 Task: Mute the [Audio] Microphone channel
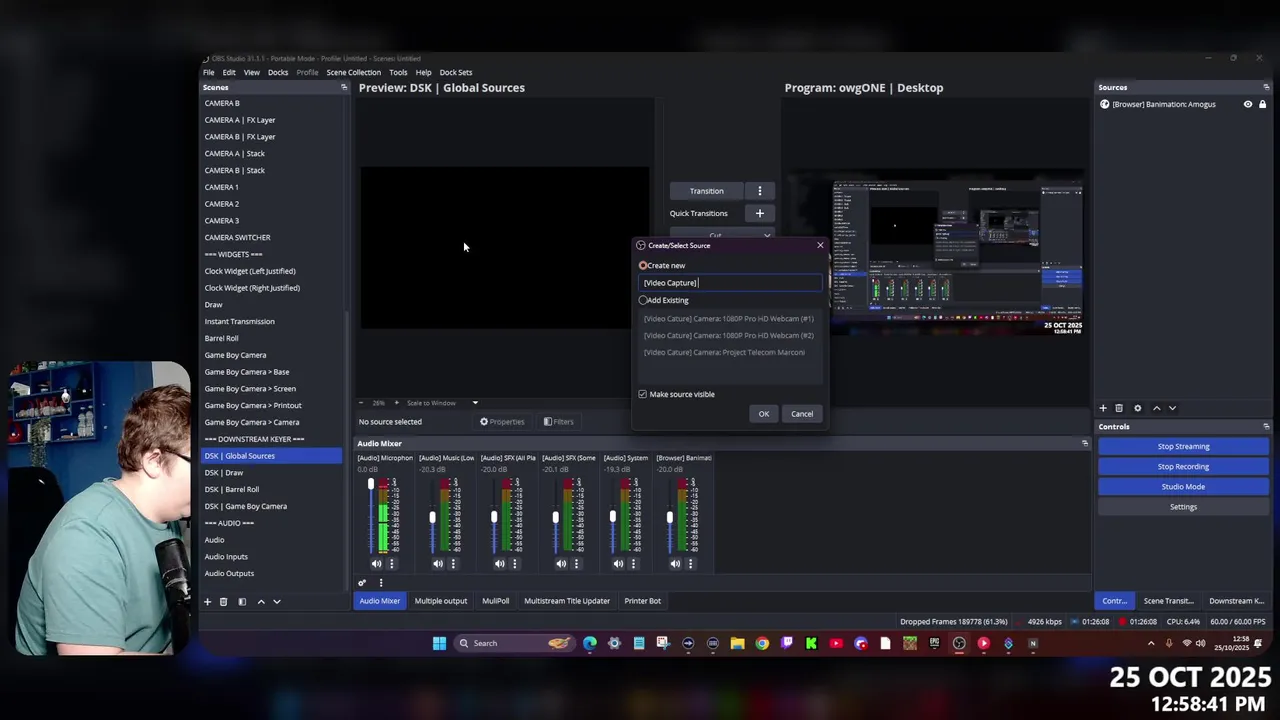(377, 564)
